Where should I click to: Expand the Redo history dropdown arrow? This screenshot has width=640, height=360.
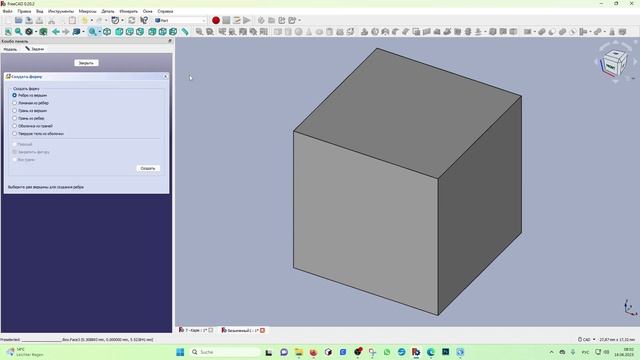pyautogui.click(x=106, y=20)
